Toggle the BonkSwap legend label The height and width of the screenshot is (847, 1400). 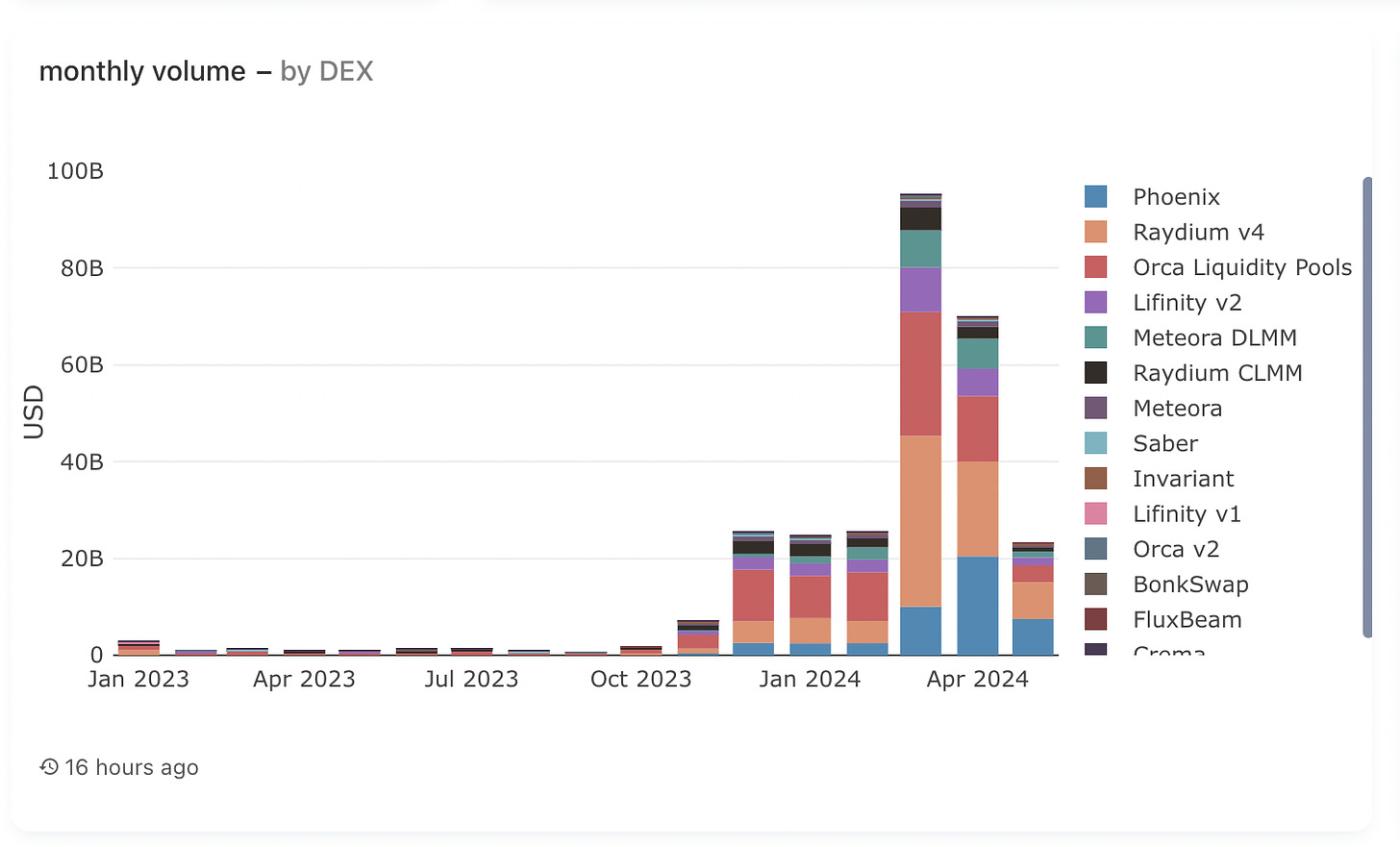(1190, 584)
